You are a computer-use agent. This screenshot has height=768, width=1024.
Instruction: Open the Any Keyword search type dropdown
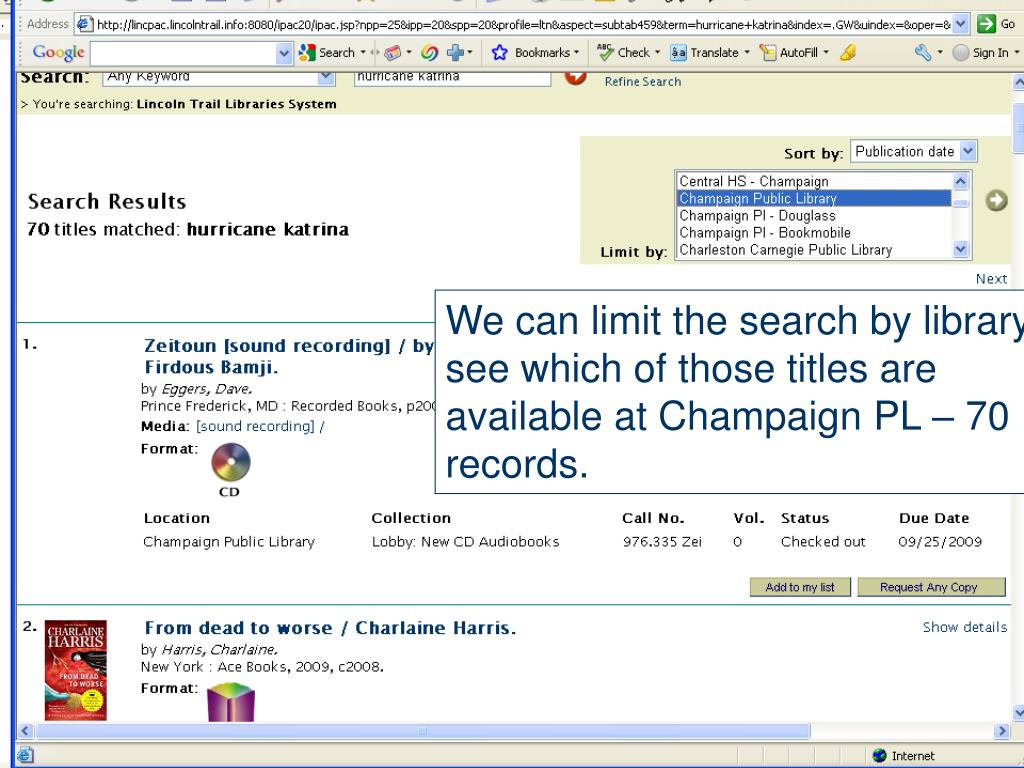tap(326, 78)
